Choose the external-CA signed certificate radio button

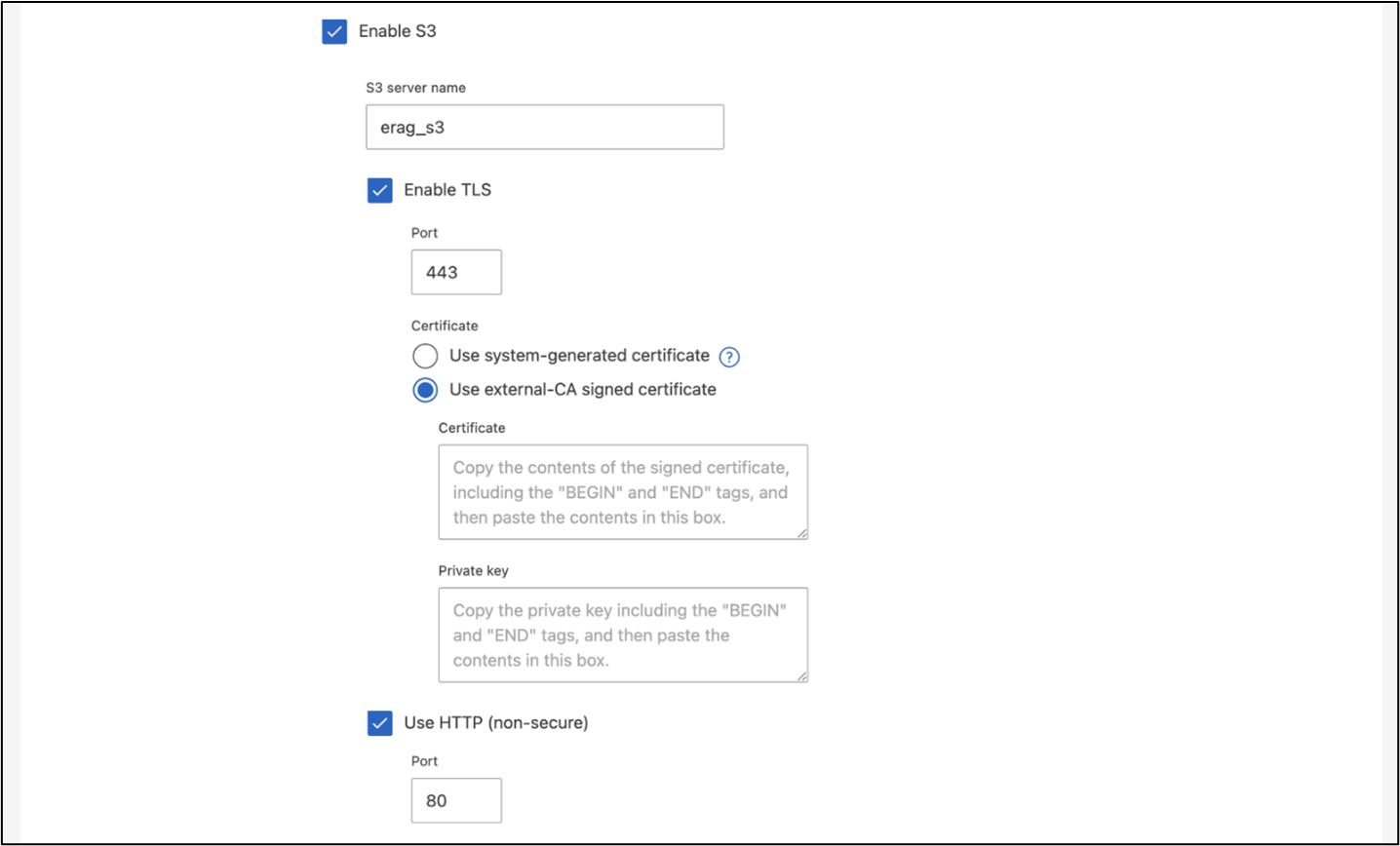(x=425, y=390)
